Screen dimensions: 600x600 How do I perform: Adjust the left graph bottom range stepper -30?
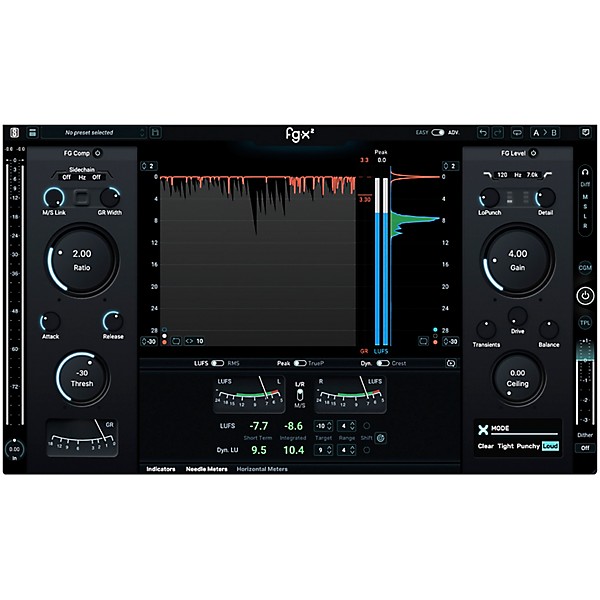149,341
